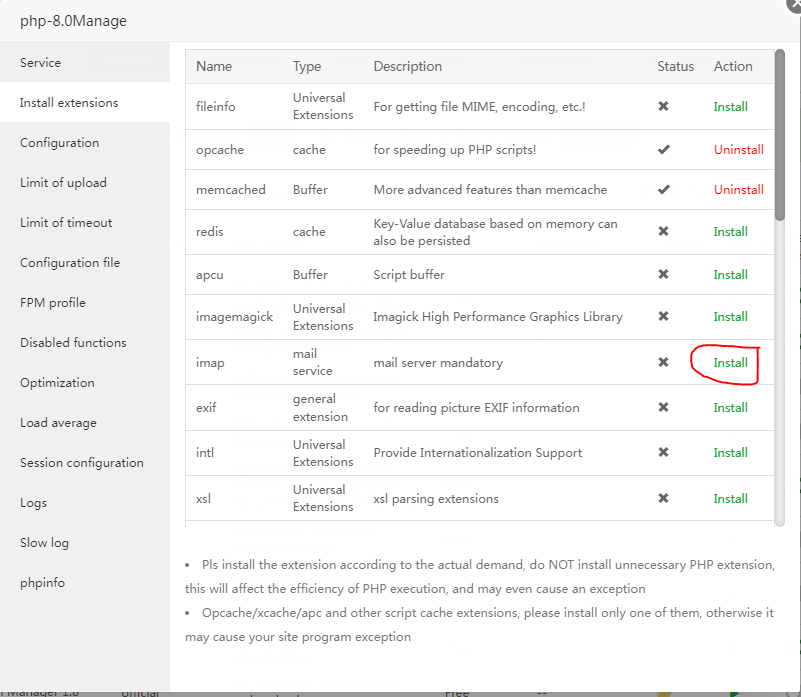Screen dimensions: 801x697
Task: Uninstall the memcached extension
Action: (x=738, y=190)
